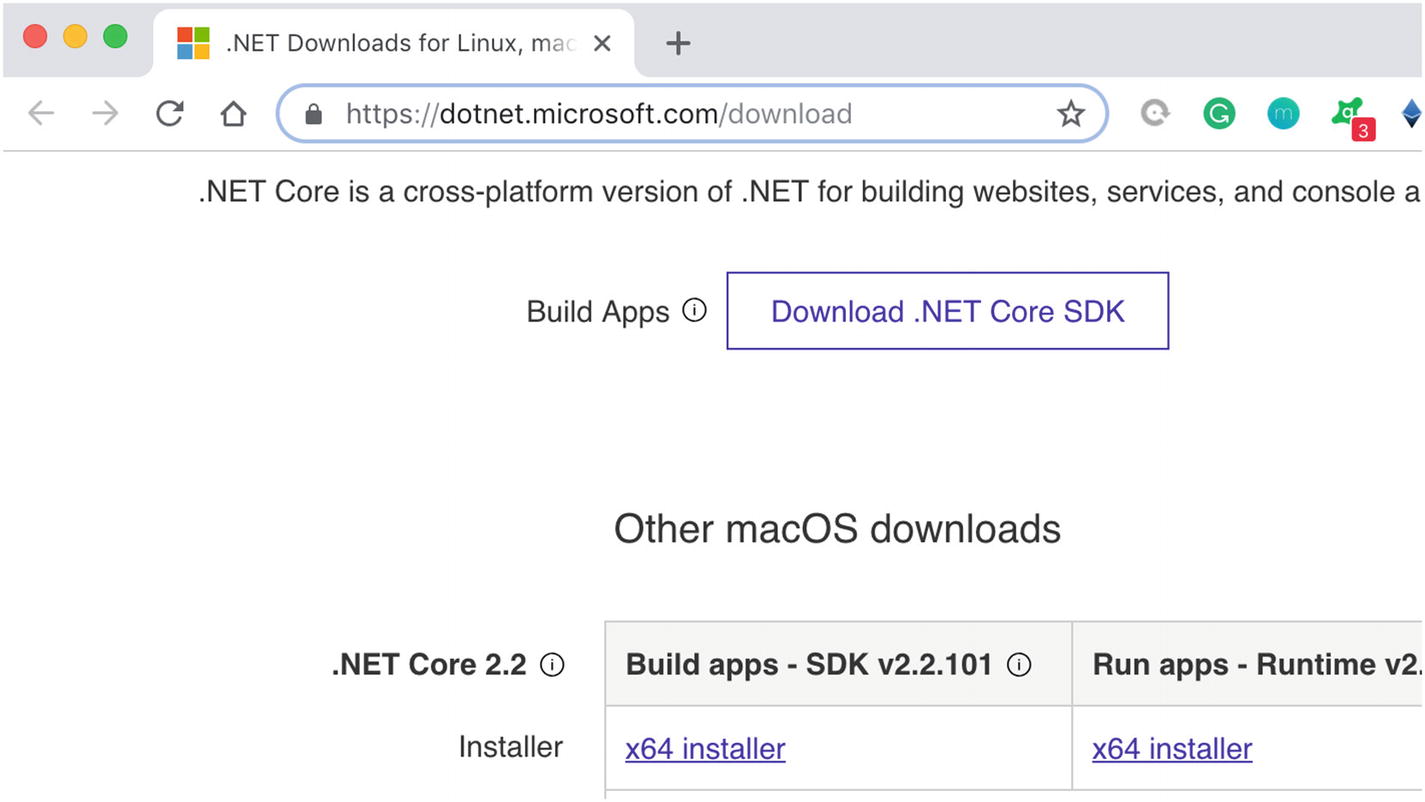Click the 'Build Apps' label text
The image size is (1425, 802).
coord(598,312)
